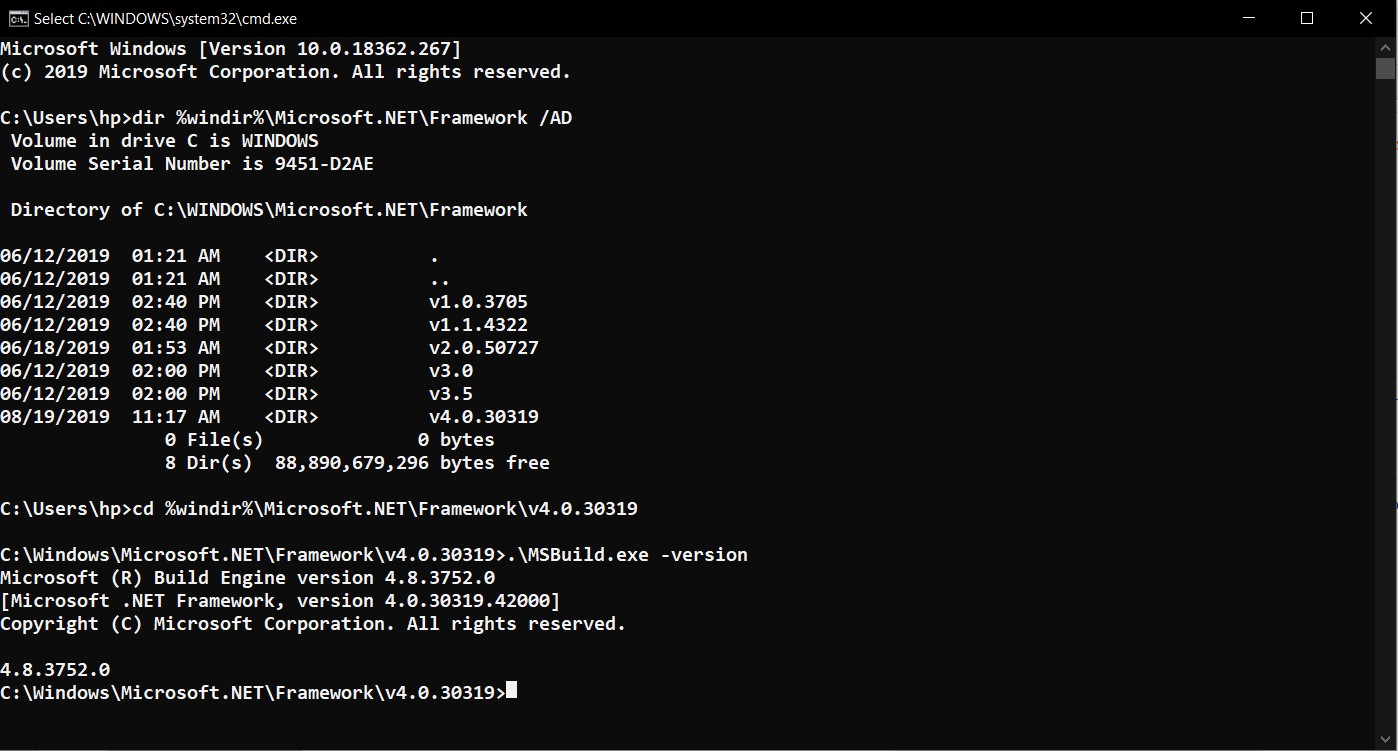Minimize the command prompt window

point(1248,18)
